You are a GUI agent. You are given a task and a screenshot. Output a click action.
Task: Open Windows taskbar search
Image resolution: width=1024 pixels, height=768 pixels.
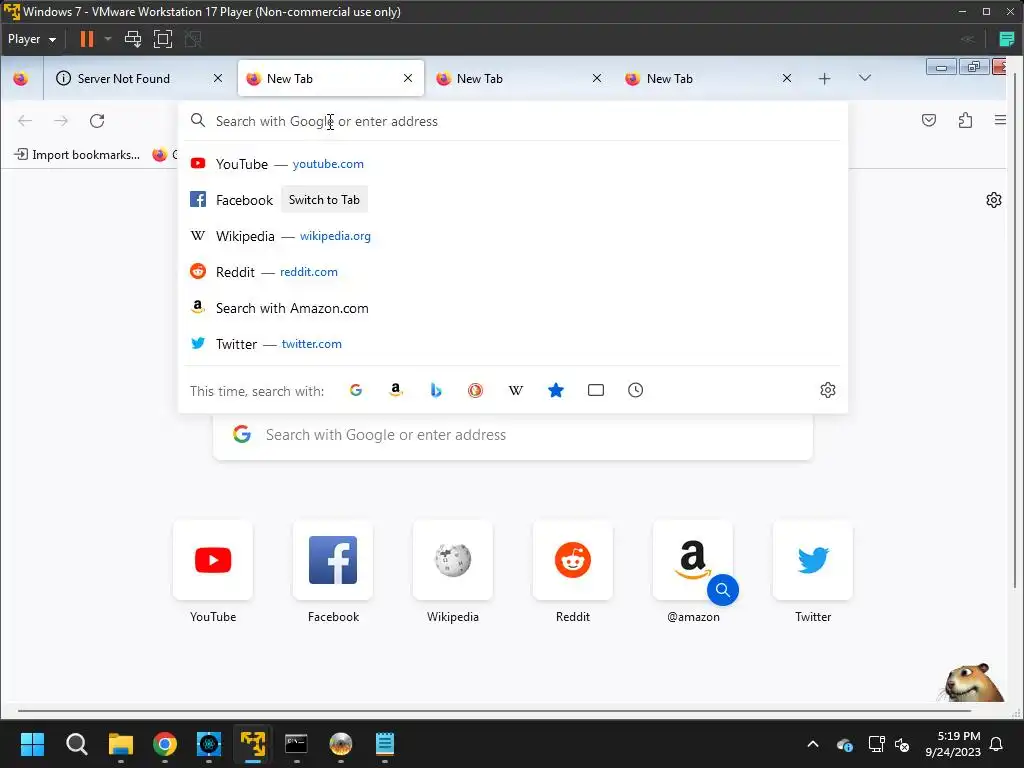[76, 744]
